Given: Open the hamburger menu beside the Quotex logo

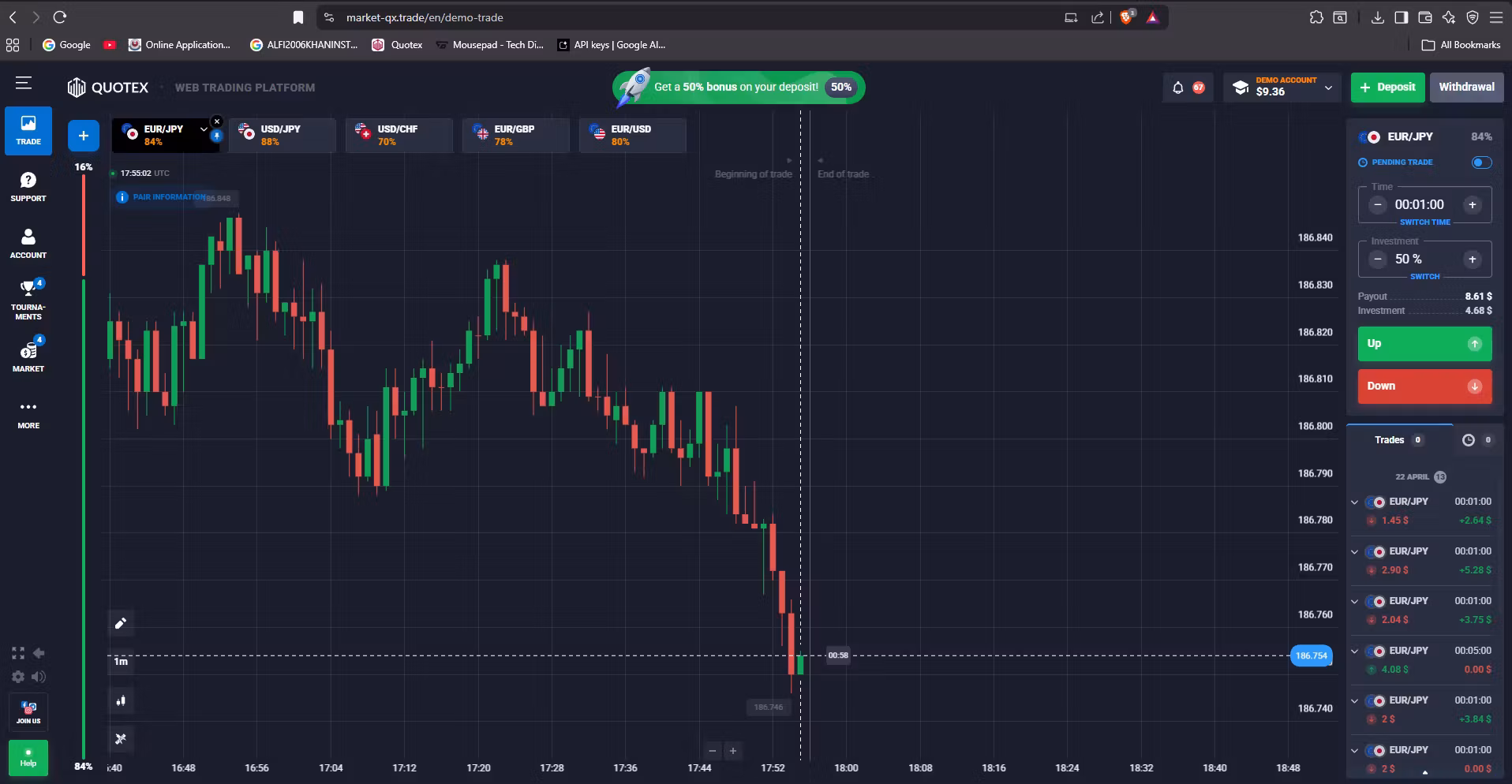Looking at the screenshot, I should pos(24,83).
